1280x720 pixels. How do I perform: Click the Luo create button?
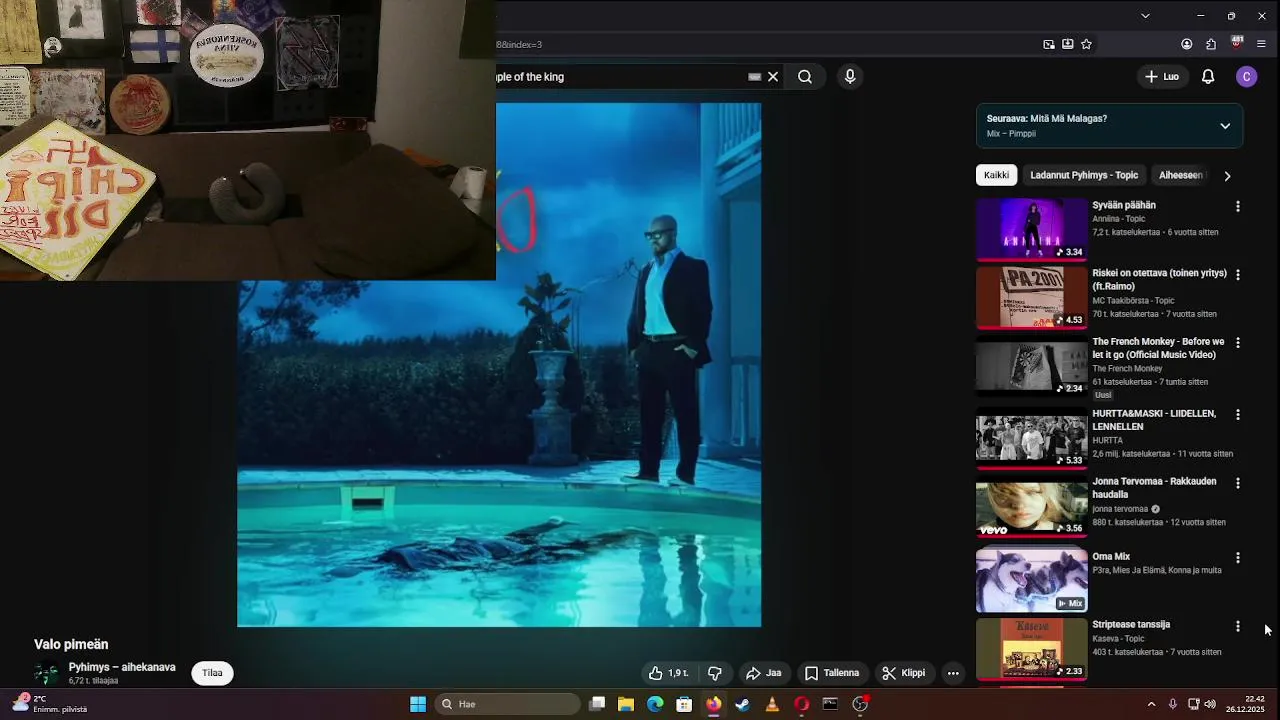pyautogui.click(x=1162, y=77)
